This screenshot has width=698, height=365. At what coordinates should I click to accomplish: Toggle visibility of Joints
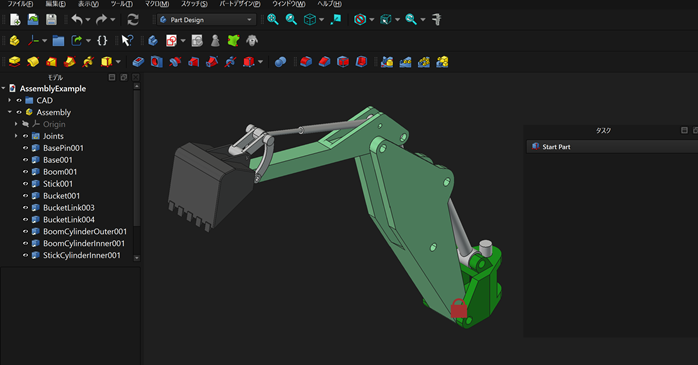pyautogui.click(x=25, y=136)
